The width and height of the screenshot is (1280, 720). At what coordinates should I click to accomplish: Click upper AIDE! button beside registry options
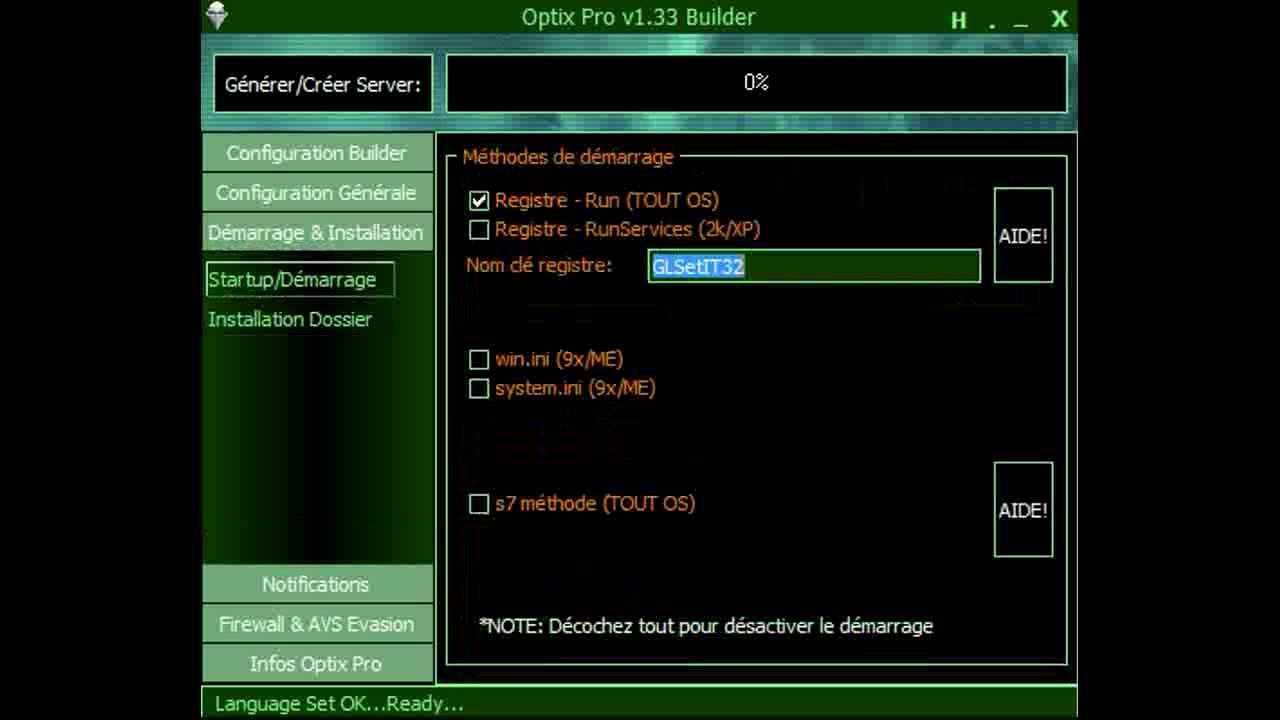pos(1023,235)
